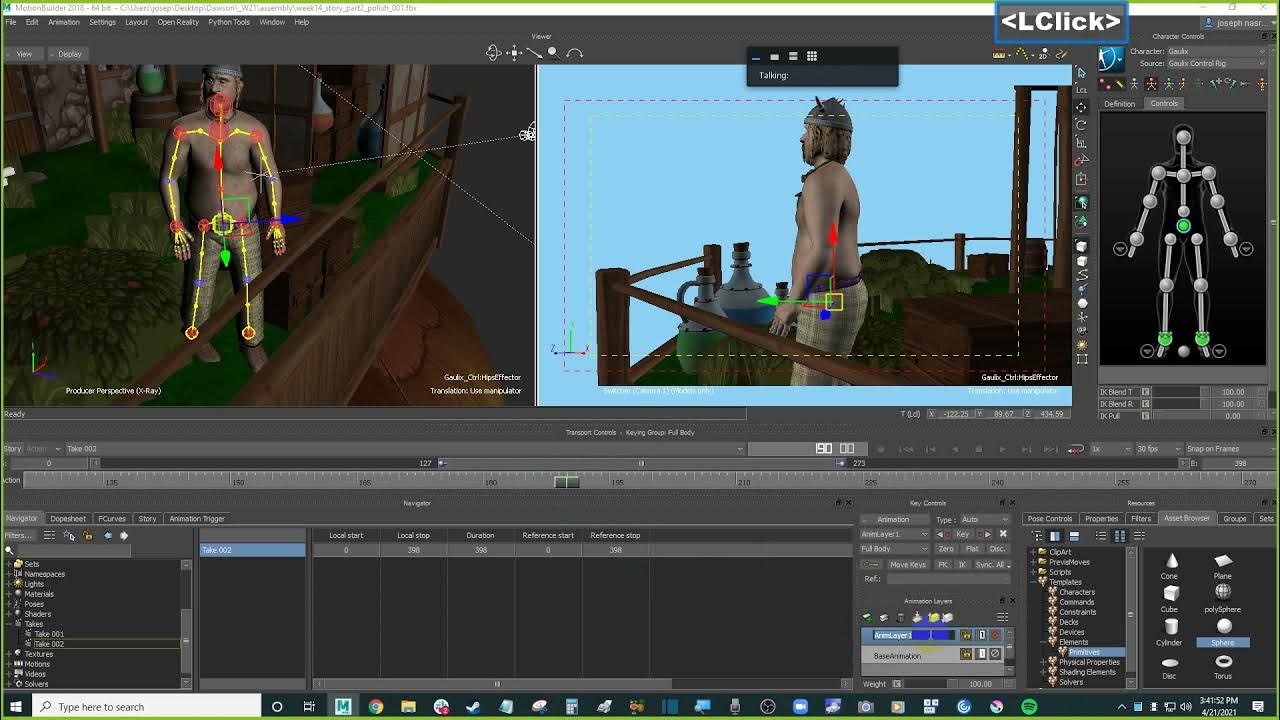Expand left hand finger controls arrow
Screen dimensions: 1280x720
click(x=1120, y=249)
